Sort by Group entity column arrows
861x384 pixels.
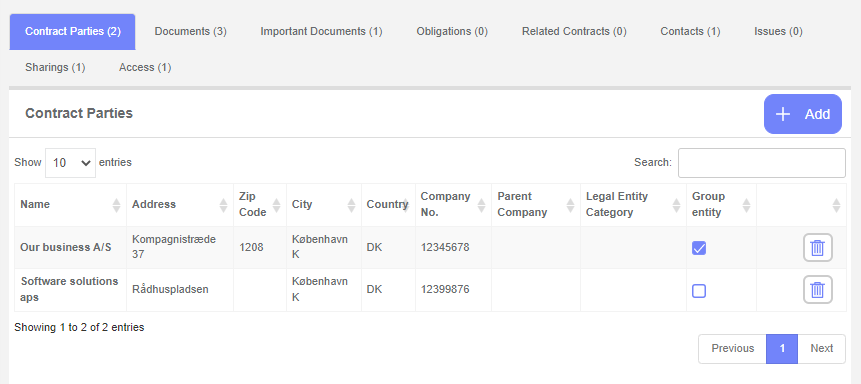[x=746, y=205]
